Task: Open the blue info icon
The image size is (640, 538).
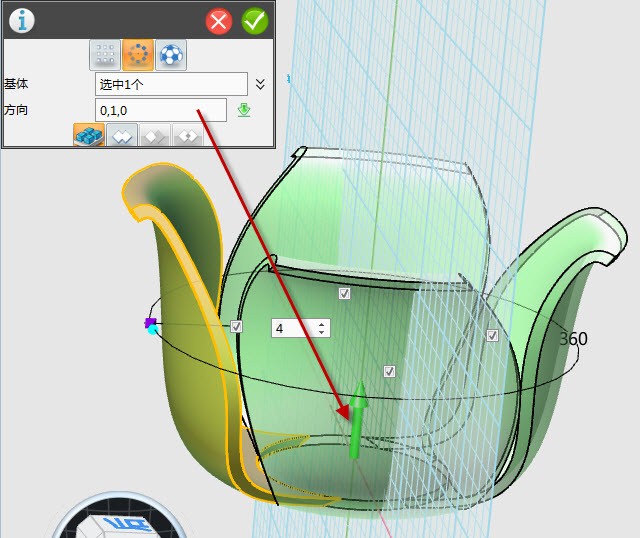Action: coord(21,20)
